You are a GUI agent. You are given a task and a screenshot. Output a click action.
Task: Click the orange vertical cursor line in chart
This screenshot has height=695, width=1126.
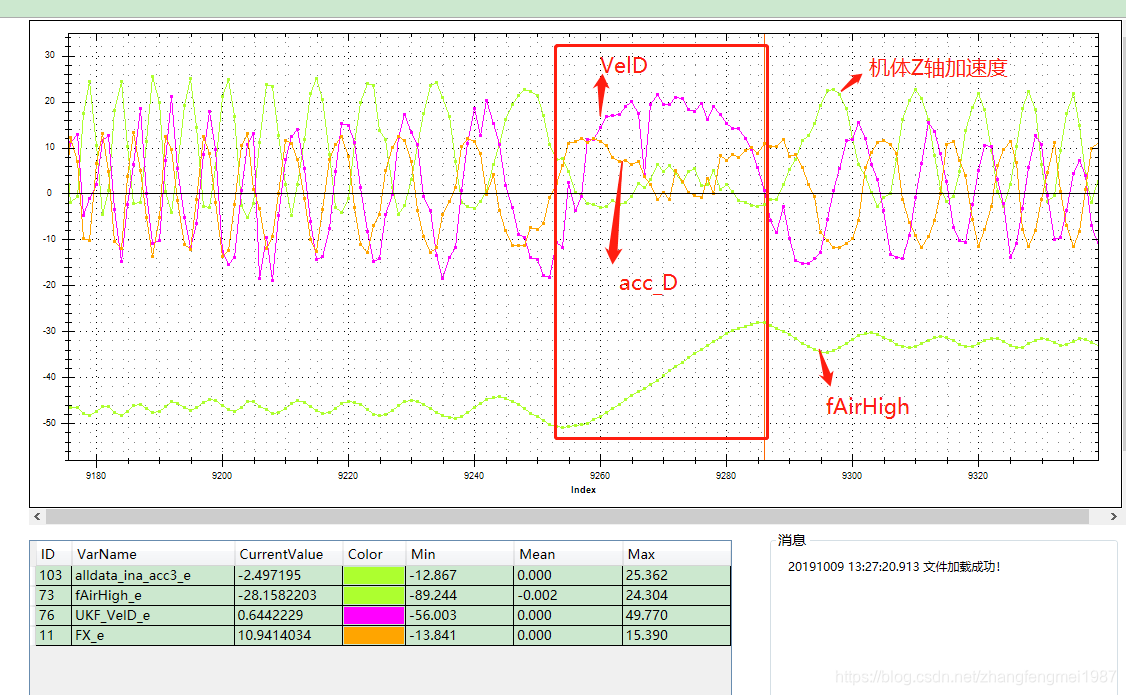[764, 244]
